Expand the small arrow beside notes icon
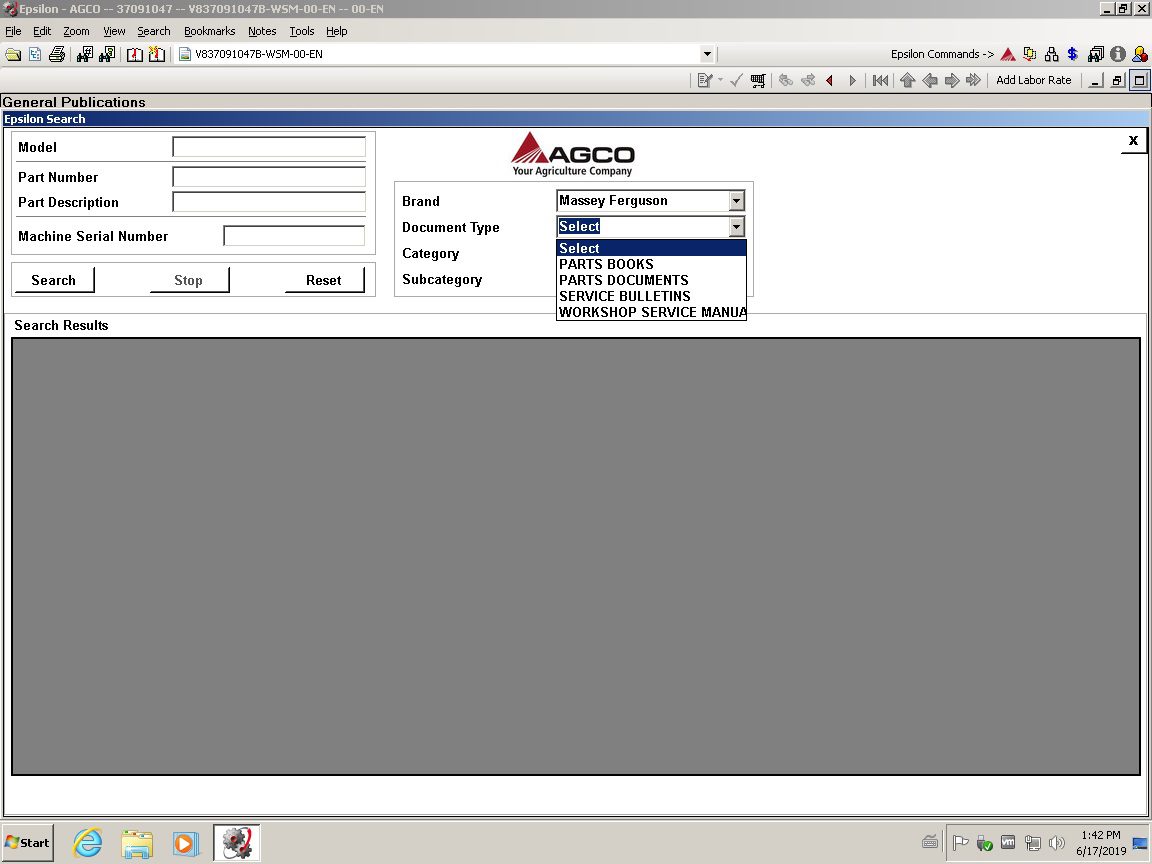The width and height of the screenshot is (1152, 864). pyautogui.click(x=721, y=80)
